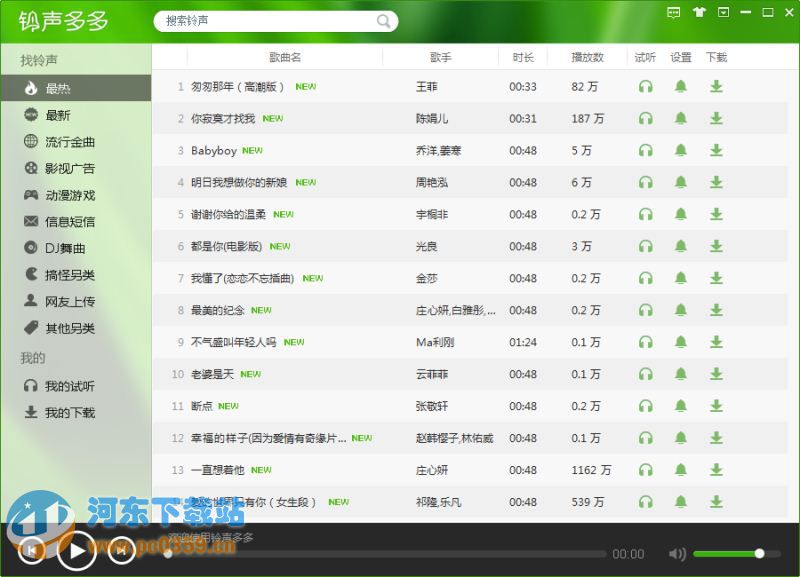Click the search magnifier icon
800x577 pixels.
384,20
